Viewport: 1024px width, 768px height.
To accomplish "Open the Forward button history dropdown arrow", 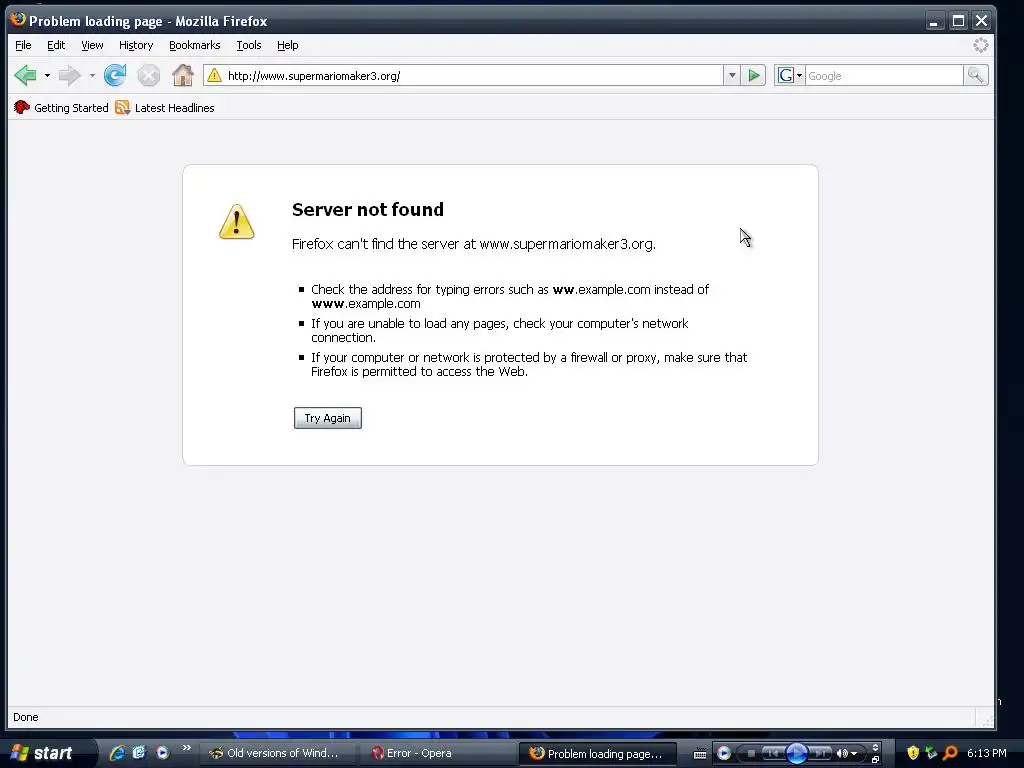I will coord(92,76).
